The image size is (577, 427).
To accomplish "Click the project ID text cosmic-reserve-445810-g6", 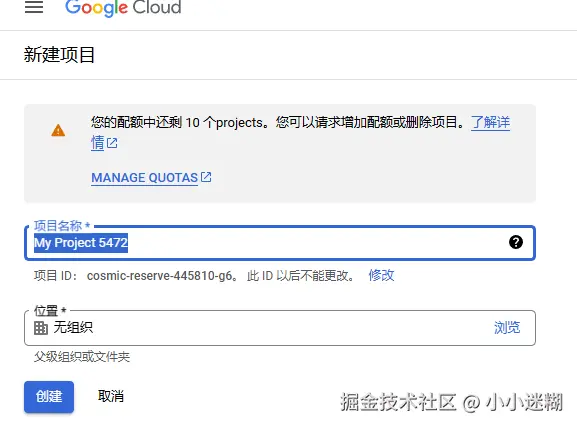I will [x=159, y=276].
